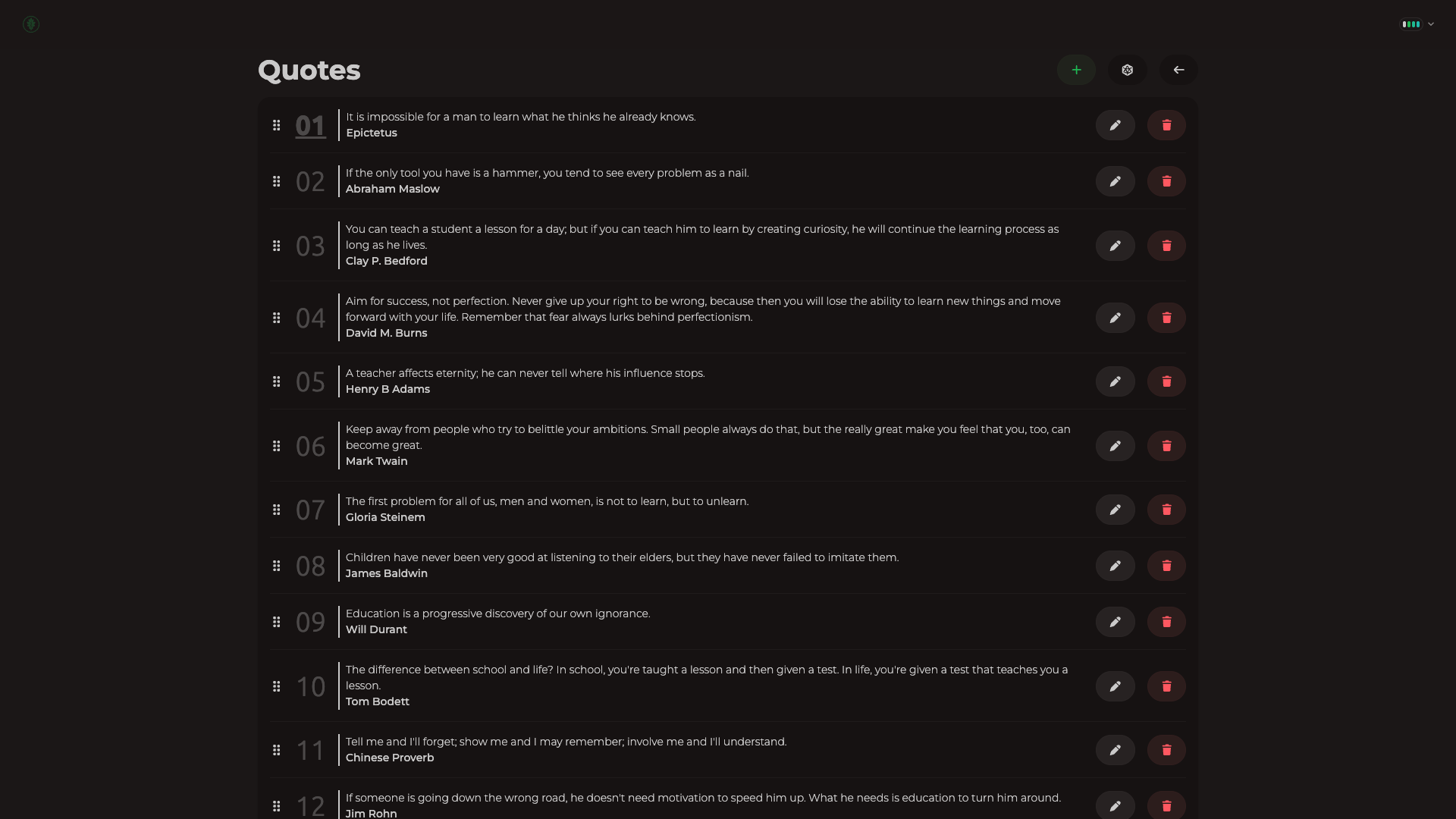1456x819 pixels.
Task: Grab the drag handle for quote 04
Action: click(x=277, y=318)
